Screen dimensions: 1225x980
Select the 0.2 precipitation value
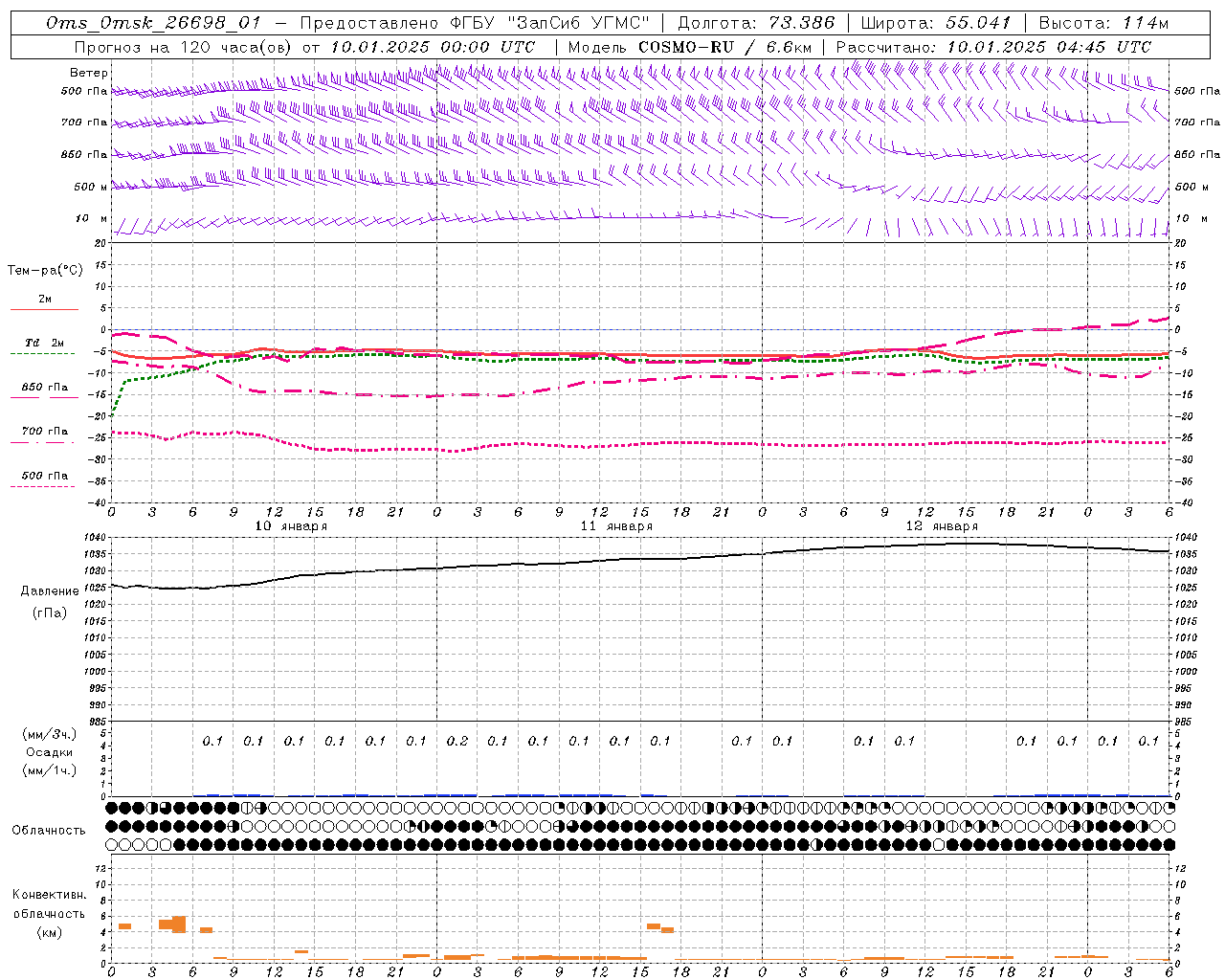[x=457, y=741]
